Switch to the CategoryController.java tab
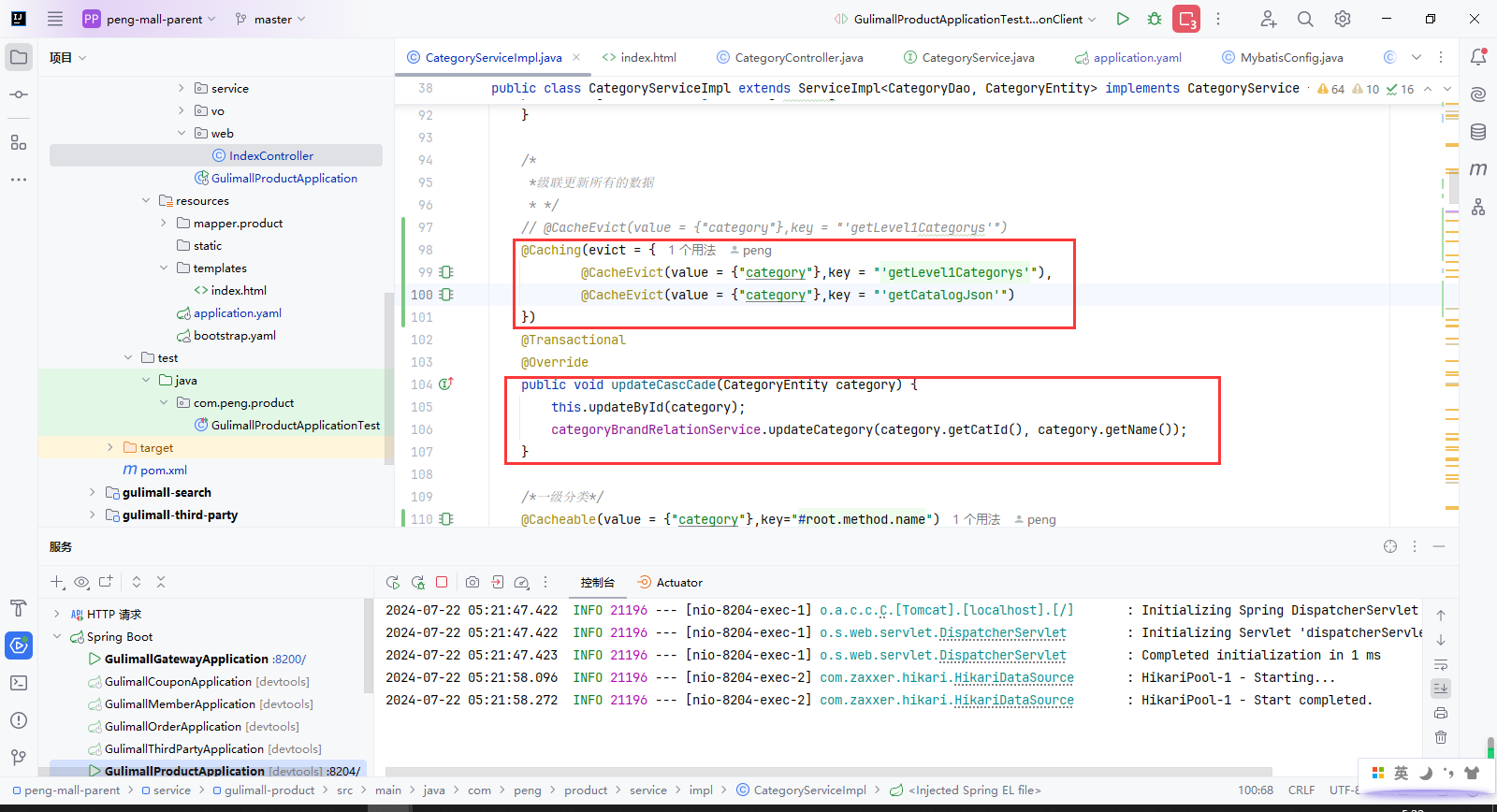 tap(790, 57)
